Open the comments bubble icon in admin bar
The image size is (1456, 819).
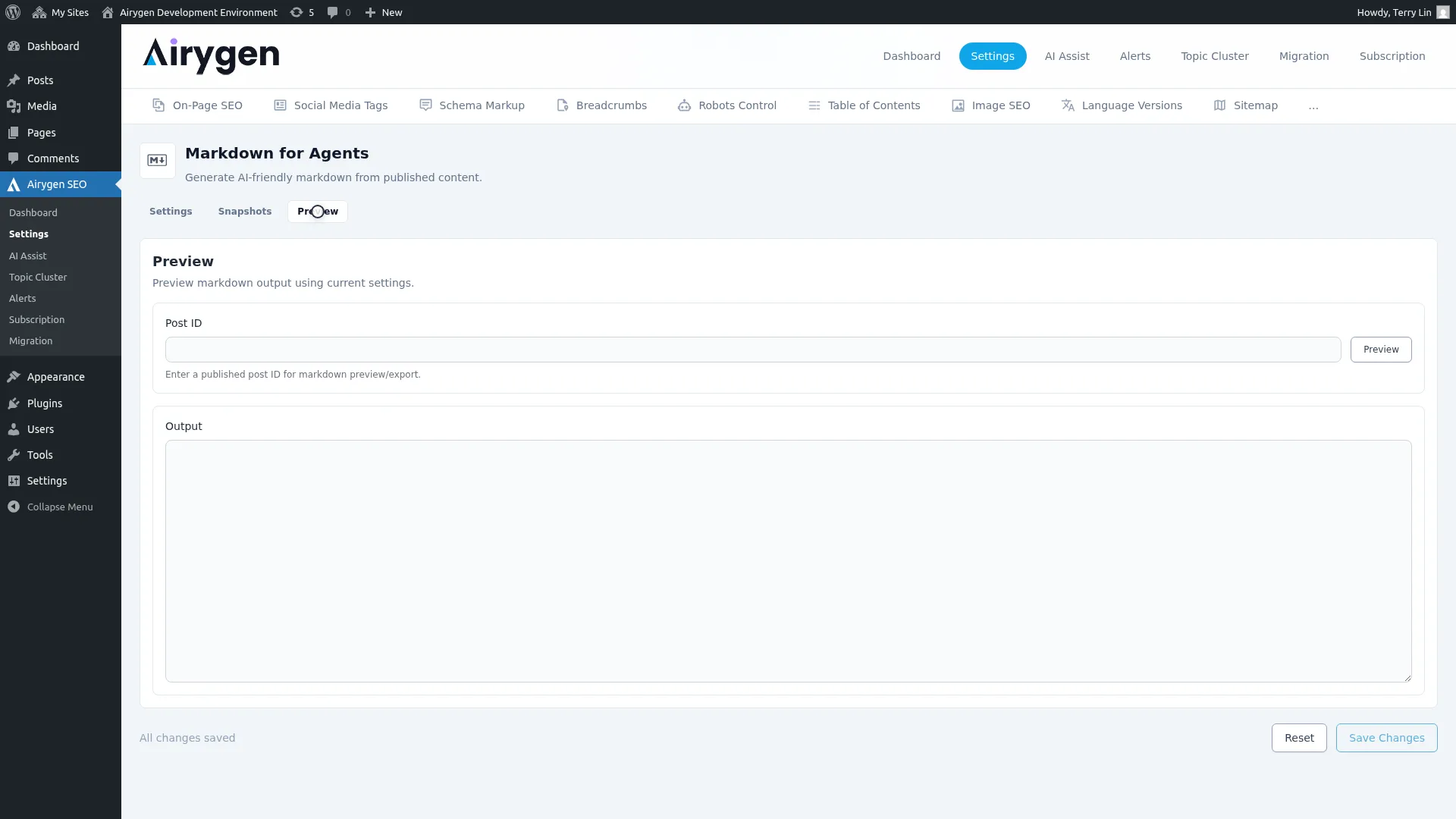(332, 12)
